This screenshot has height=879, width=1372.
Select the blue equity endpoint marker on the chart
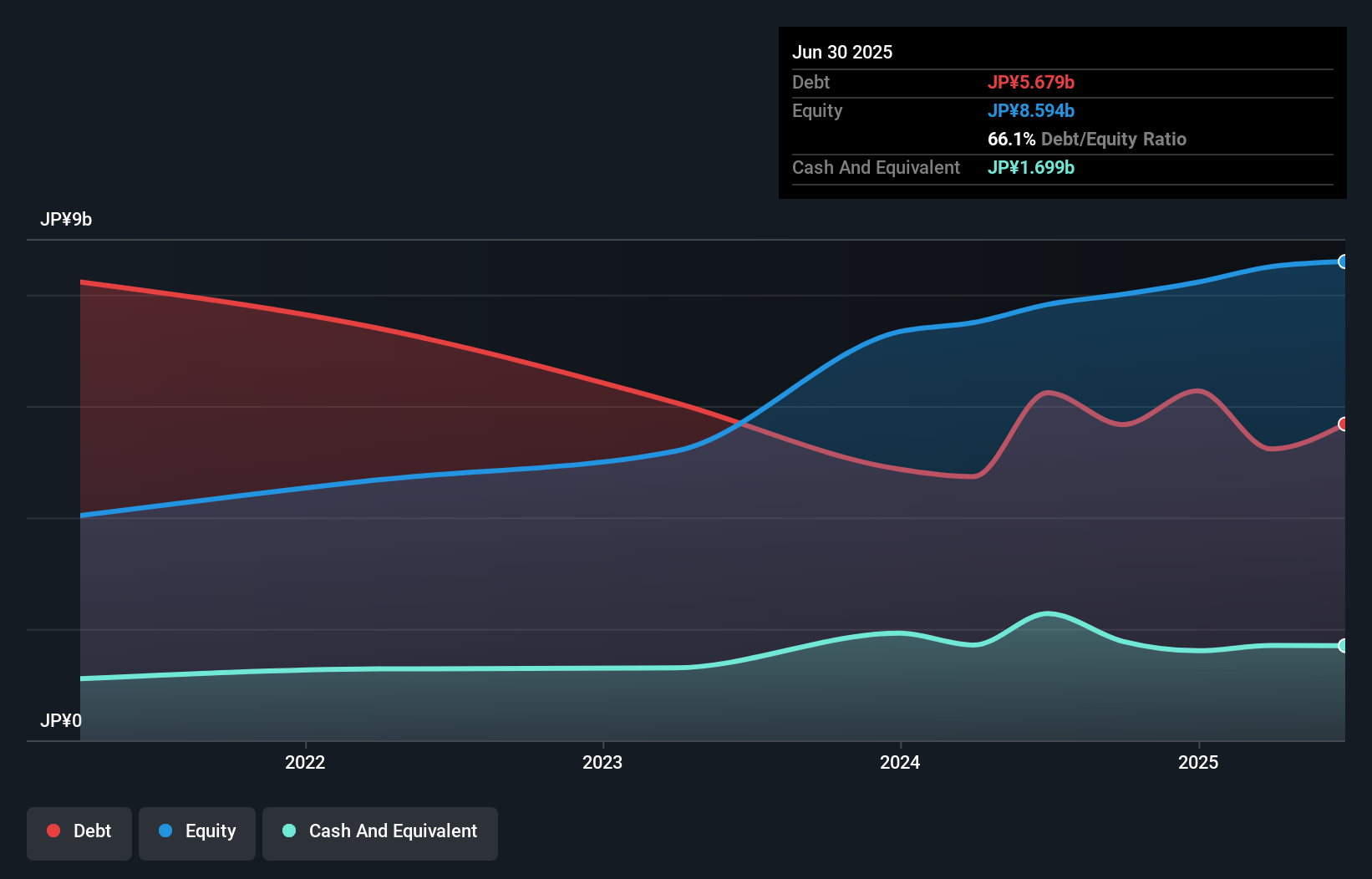point(1342,262)
